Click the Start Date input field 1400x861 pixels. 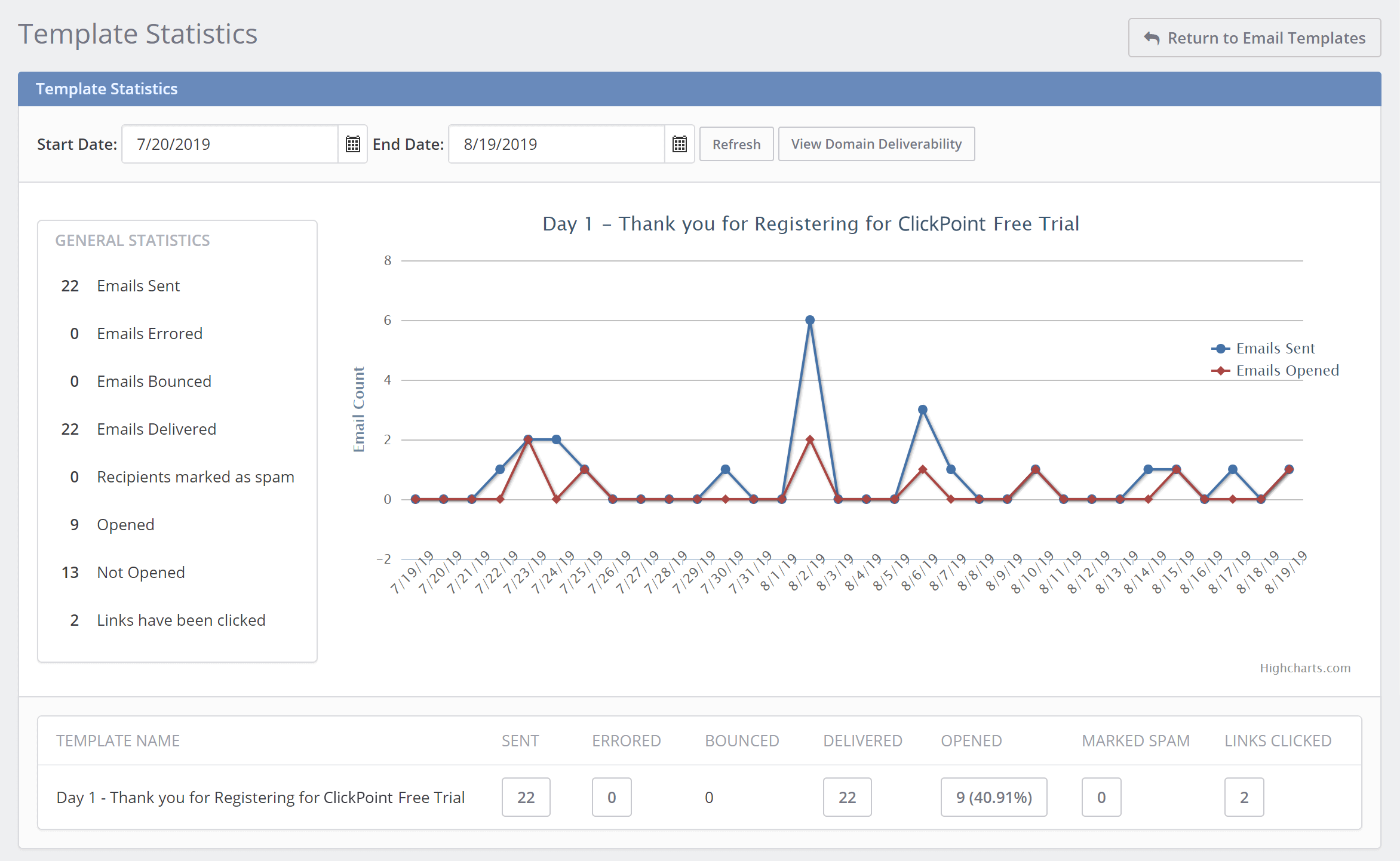[x=230, y=144]
